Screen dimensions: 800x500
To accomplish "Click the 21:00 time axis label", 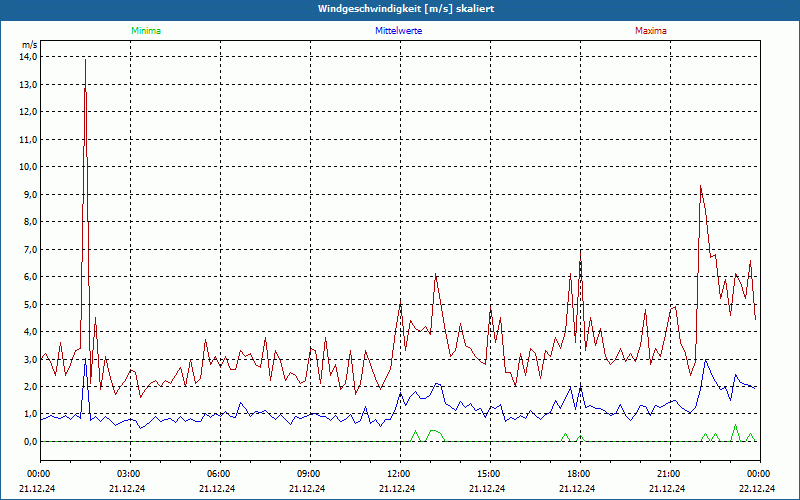I will [670, 474].
